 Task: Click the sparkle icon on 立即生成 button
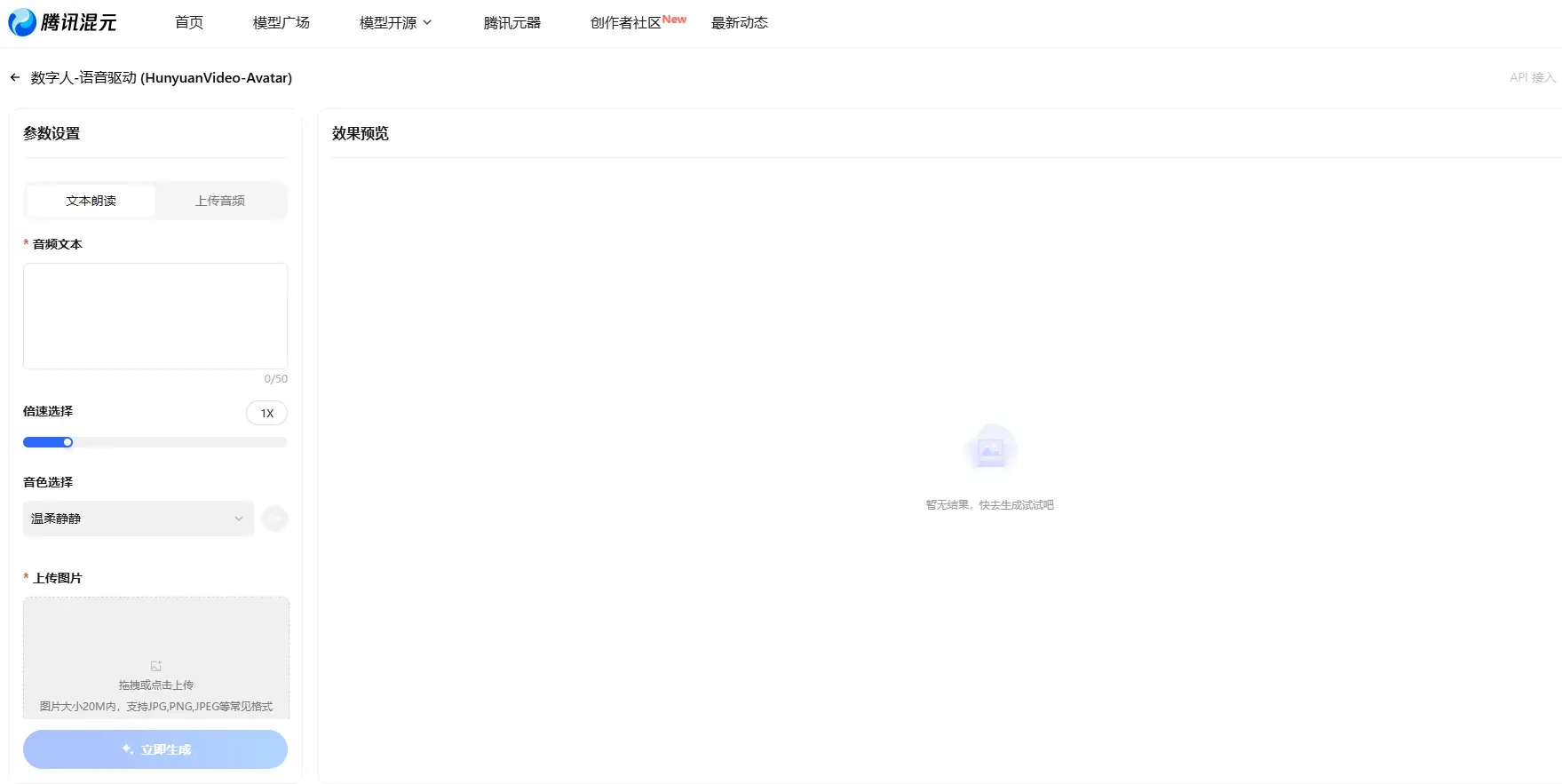pyautogui.click(x=128, y=749)
